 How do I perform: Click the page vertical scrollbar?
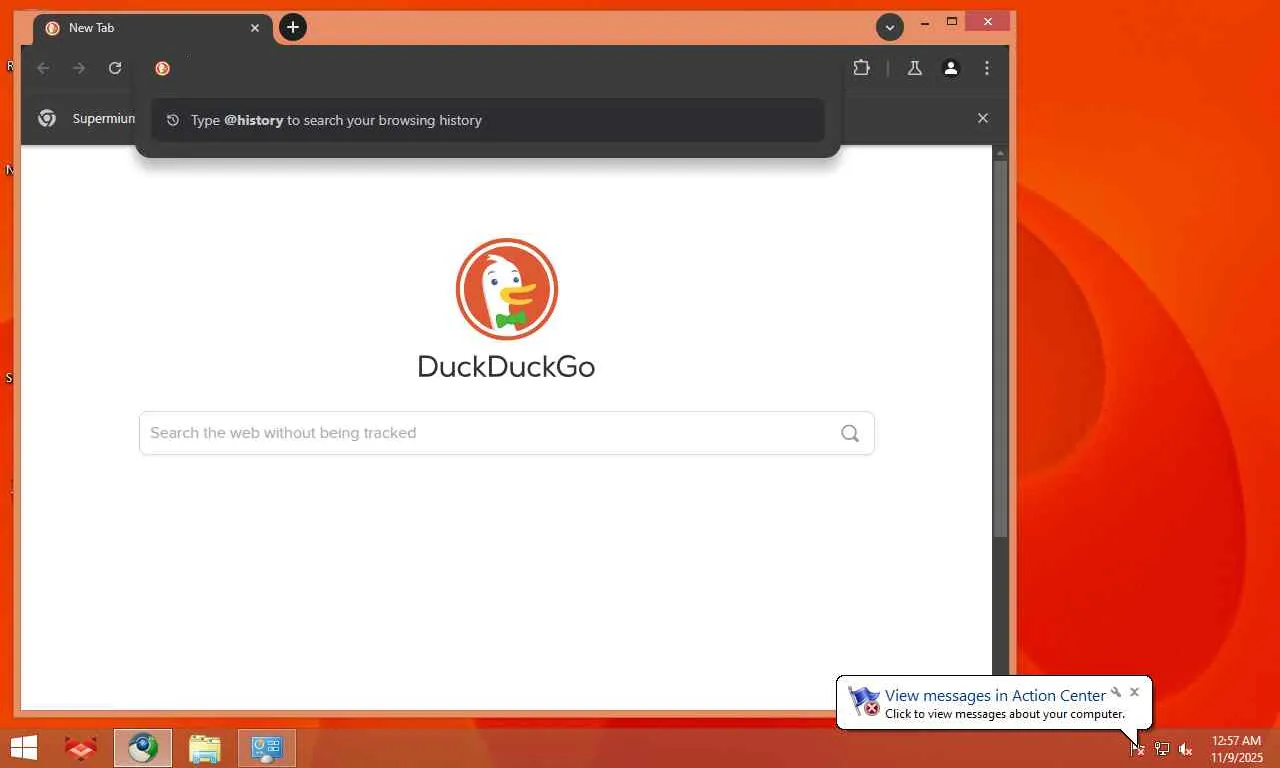click(x=1000, y=350)
